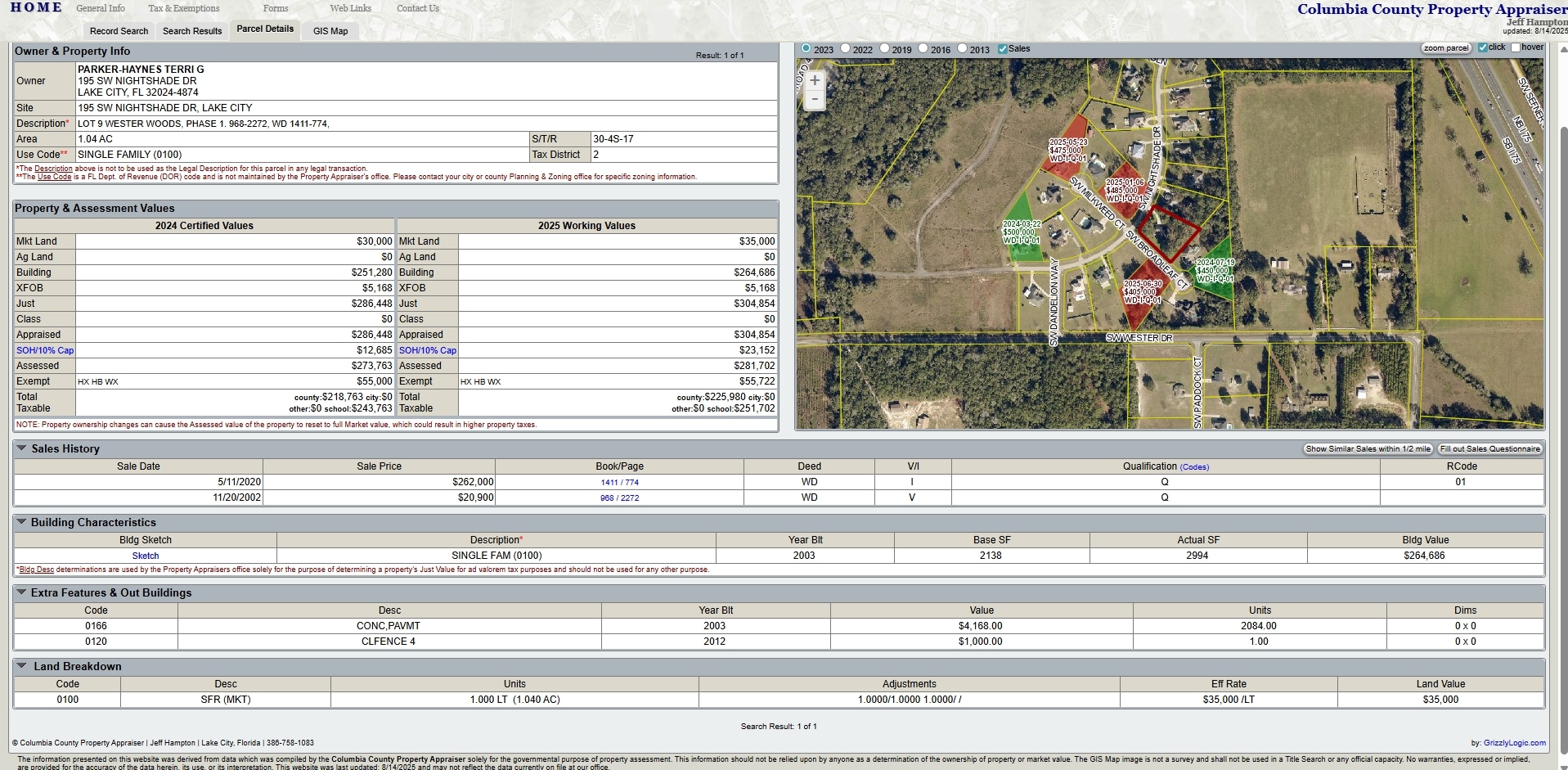This screenshot has height=770, width=1568.
Task: Open the building Sketch link
Action: [x=146, y=556]
